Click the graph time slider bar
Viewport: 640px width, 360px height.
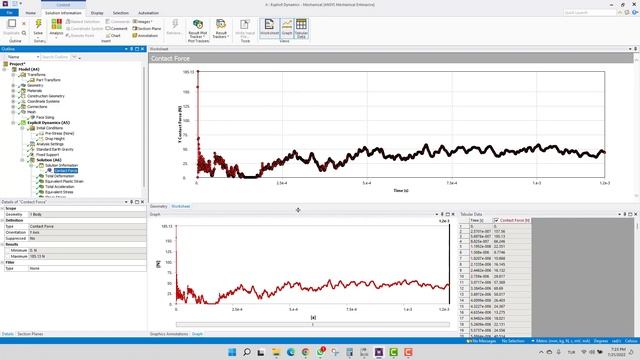[313, 324]
